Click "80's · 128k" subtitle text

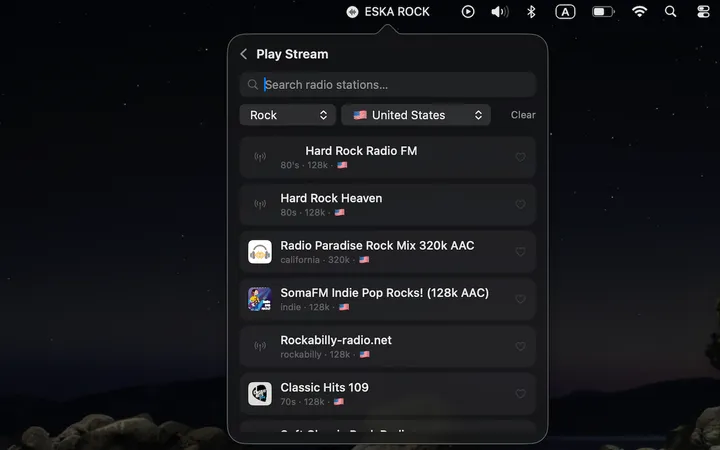[304, 165]
